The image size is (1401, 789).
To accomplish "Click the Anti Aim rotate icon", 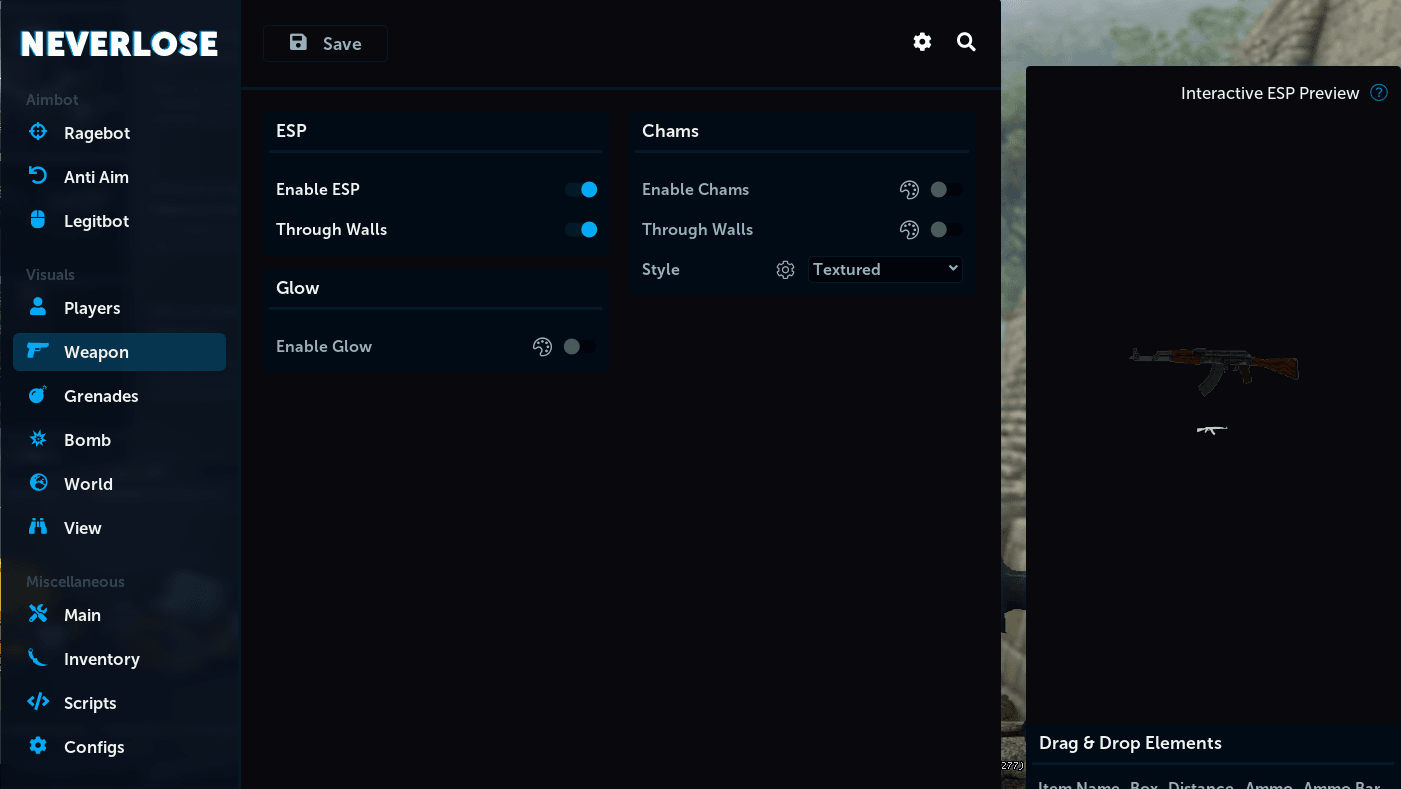I will (38, 176).
